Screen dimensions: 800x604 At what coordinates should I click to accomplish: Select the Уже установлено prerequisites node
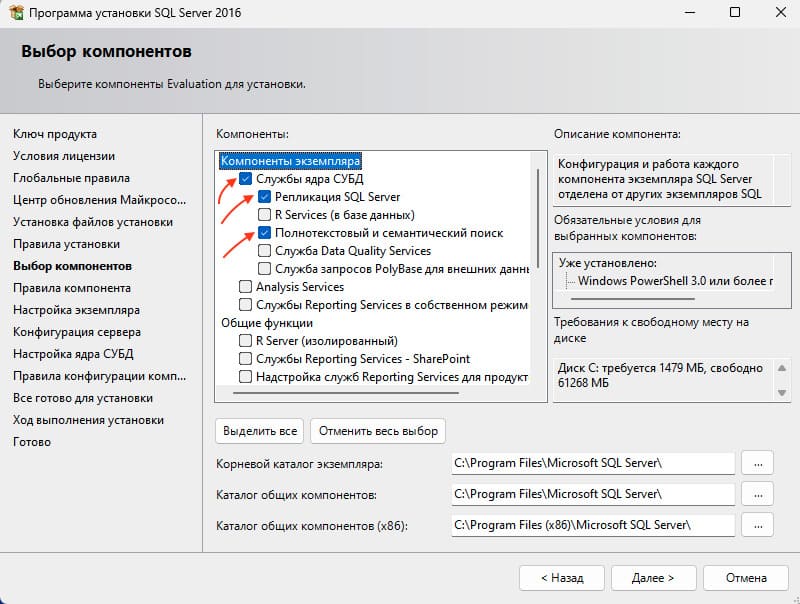[608, 263]
